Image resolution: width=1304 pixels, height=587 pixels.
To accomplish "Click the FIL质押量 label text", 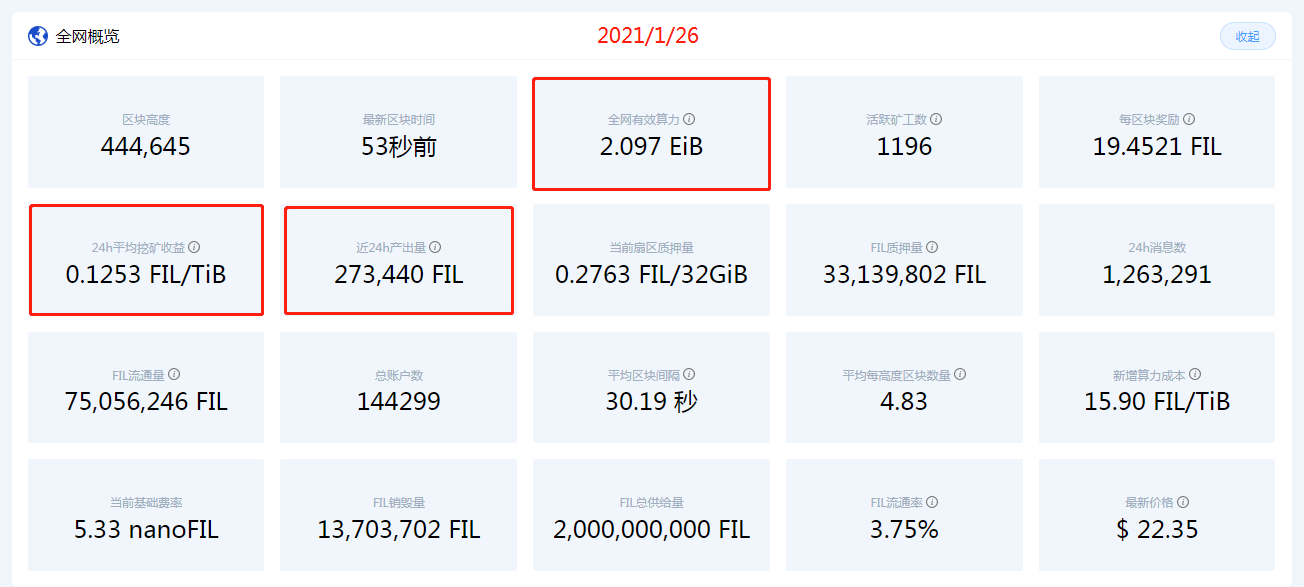I will 897,248.
